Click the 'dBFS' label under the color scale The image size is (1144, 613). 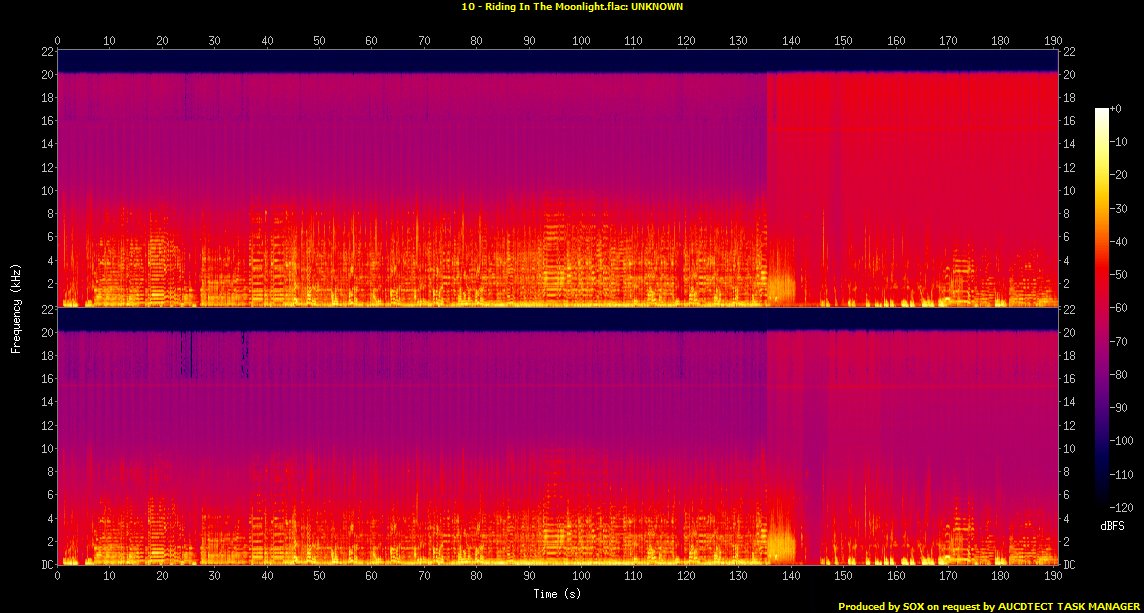(1115, 524)
